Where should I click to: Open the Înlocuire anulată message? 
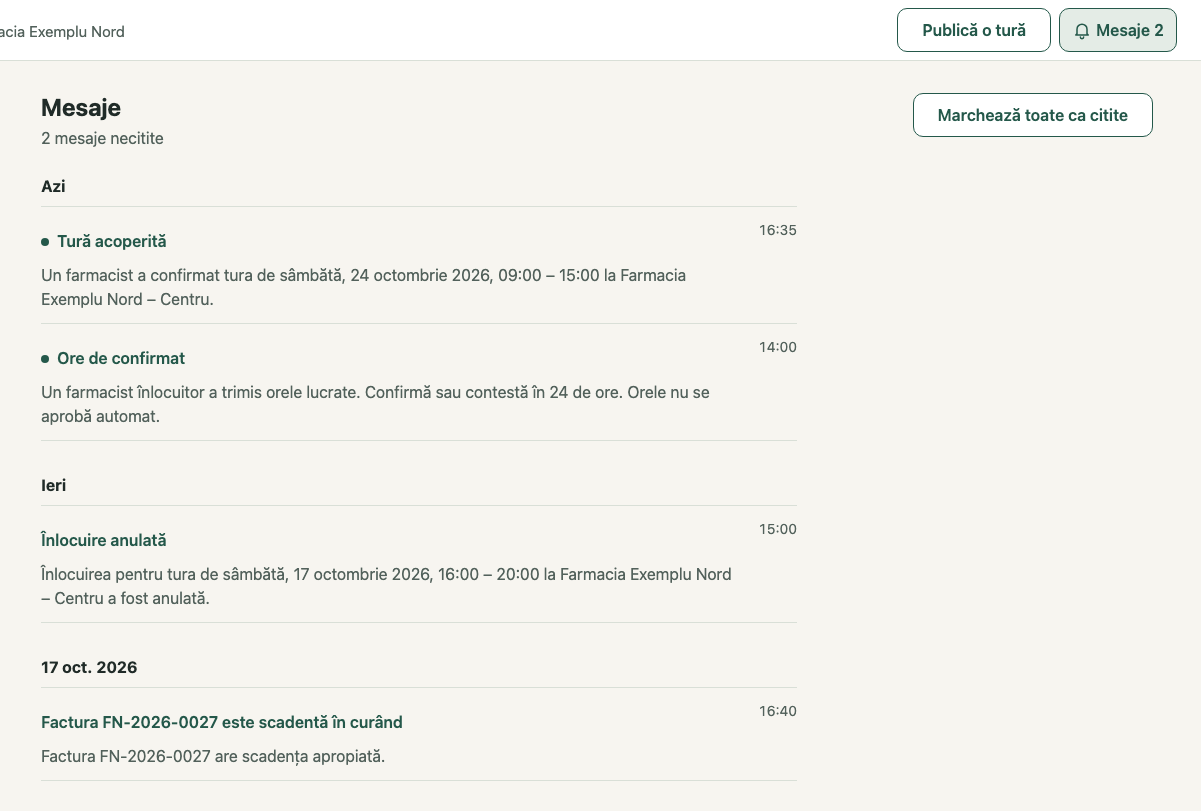(x=419, y=564)
